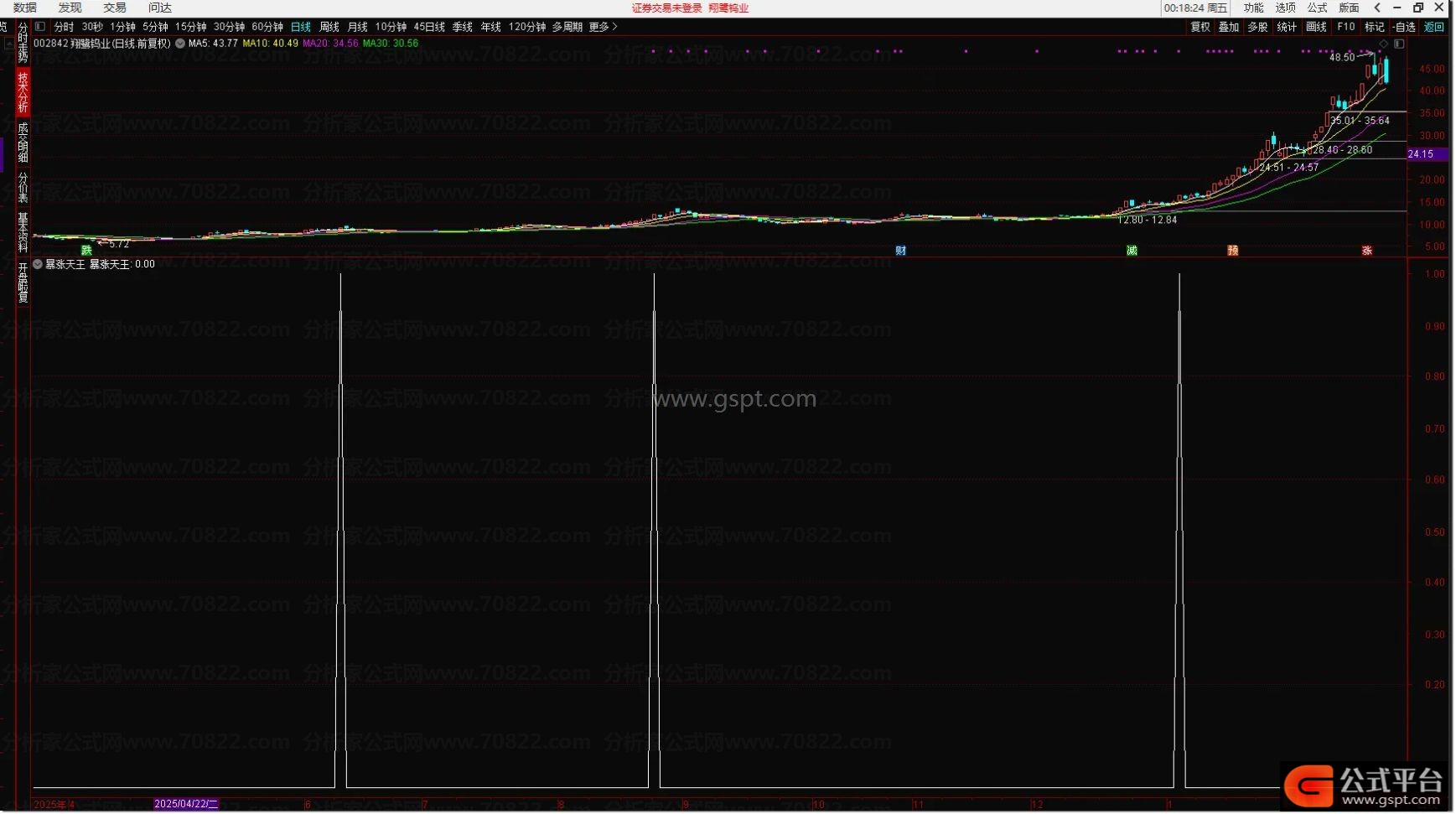Expand the 更多 period options

(603, 27)
